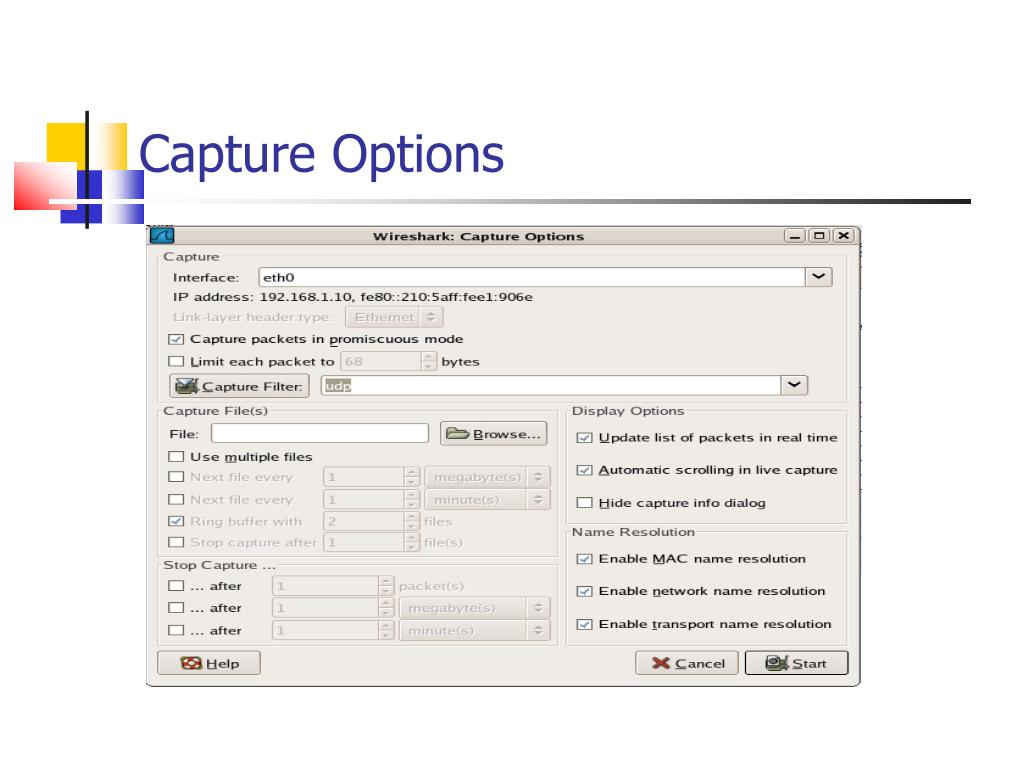Check the Stop capture after file(s) checkbox
Image resolution: width=1024 pixels, height=768 pixels.
(176, 542)
